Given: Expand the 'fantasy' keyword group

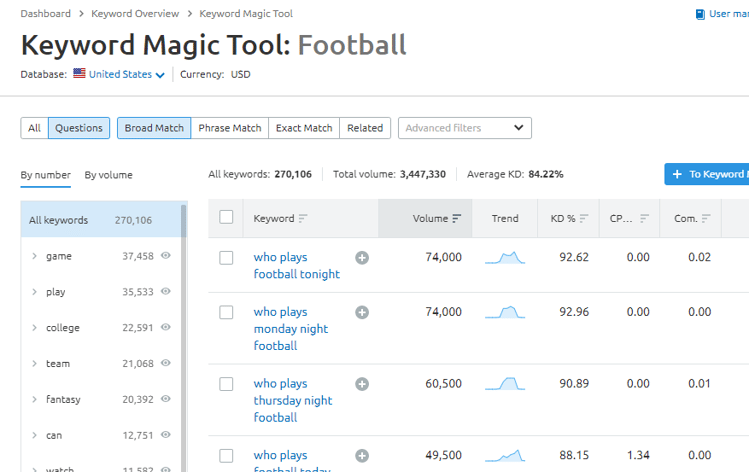Looking at the screenshot, I should [34, 399].
